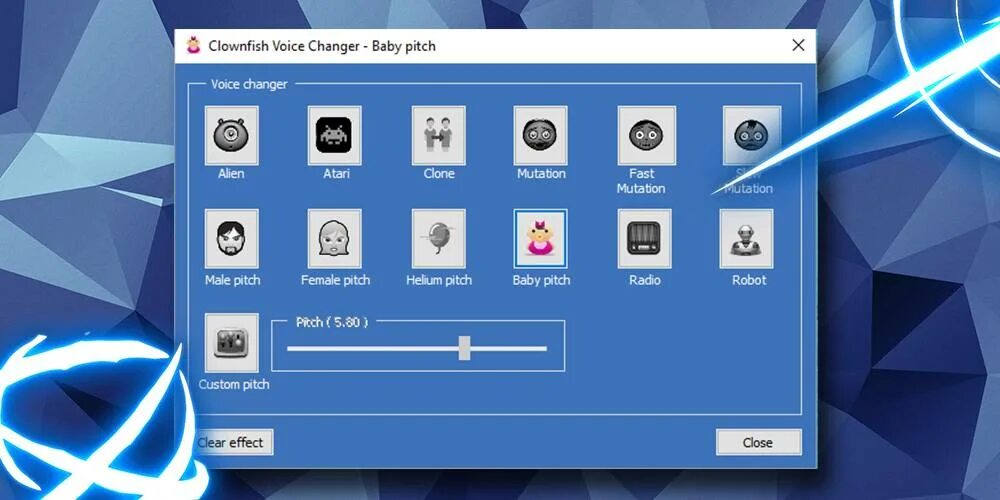This screenshot has height=500, width=1000.
Task: Choose the Atari voice effect icon
Action: (334, 135)
